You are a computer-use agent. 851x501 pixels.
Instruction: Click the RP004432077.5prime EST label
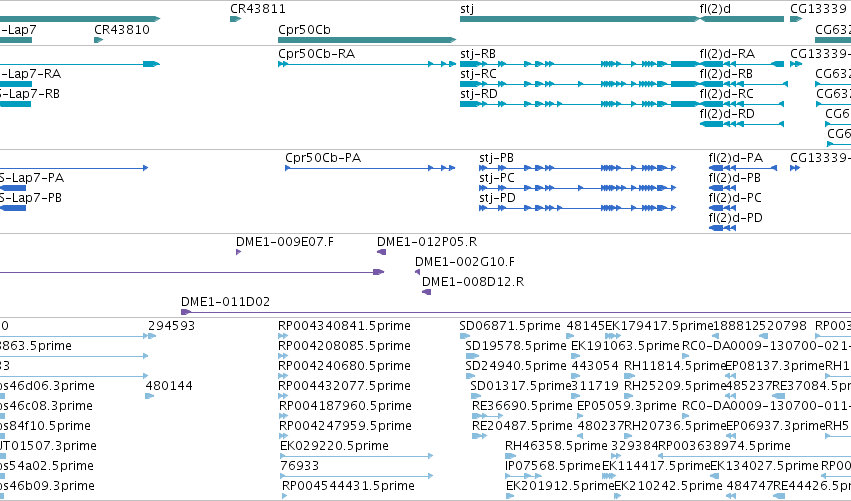344,386
